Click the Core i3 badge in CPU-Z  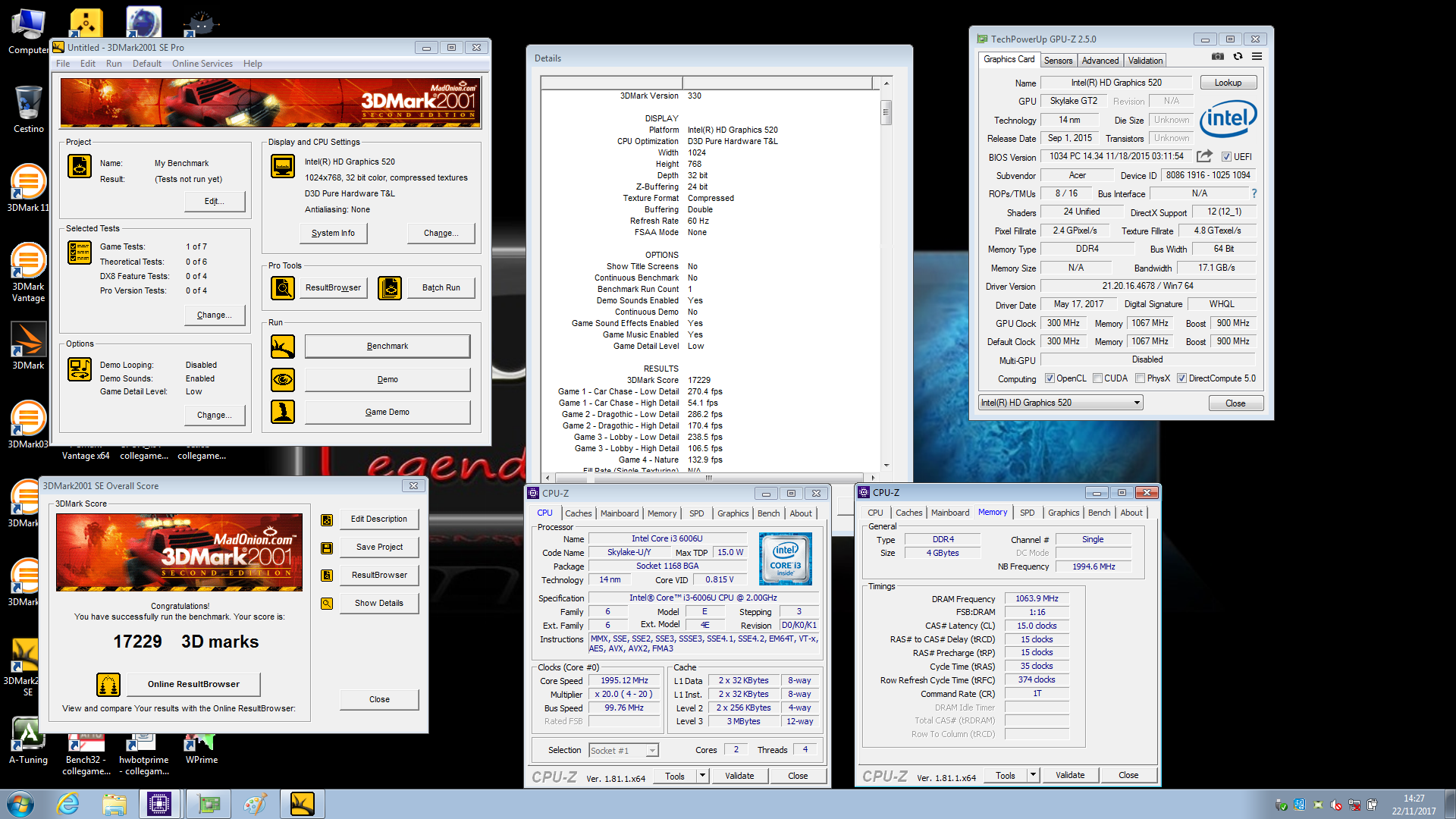click(x=786, y=559)
